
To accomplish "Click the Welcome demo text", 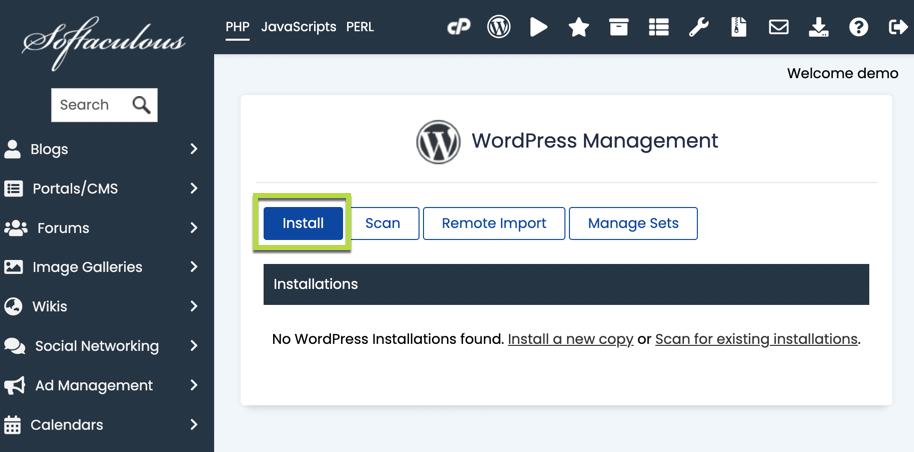I will click(x=843, y=73).
